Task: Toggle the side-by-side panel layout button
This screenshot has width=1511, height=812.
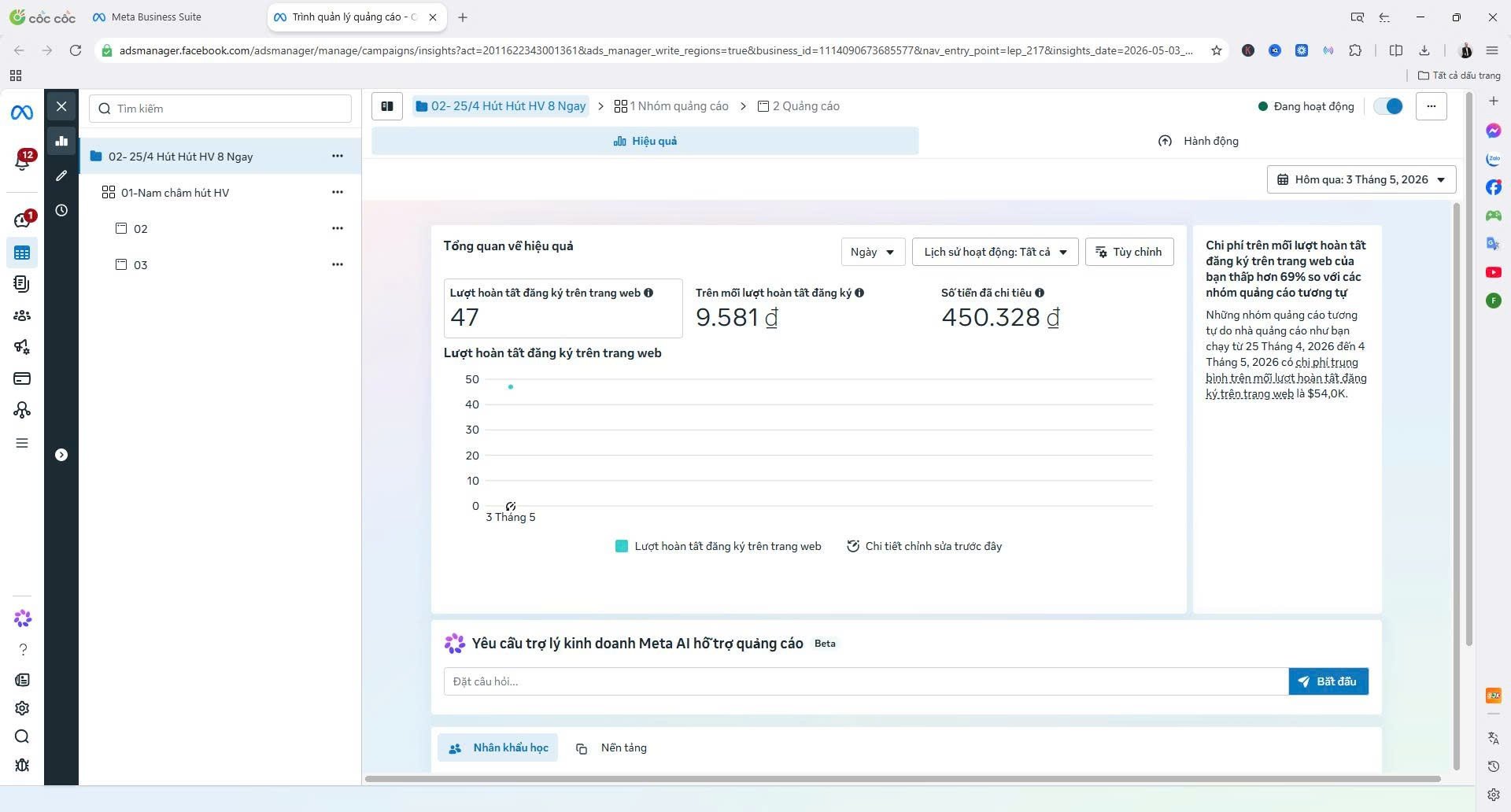Action: (387, 106)
